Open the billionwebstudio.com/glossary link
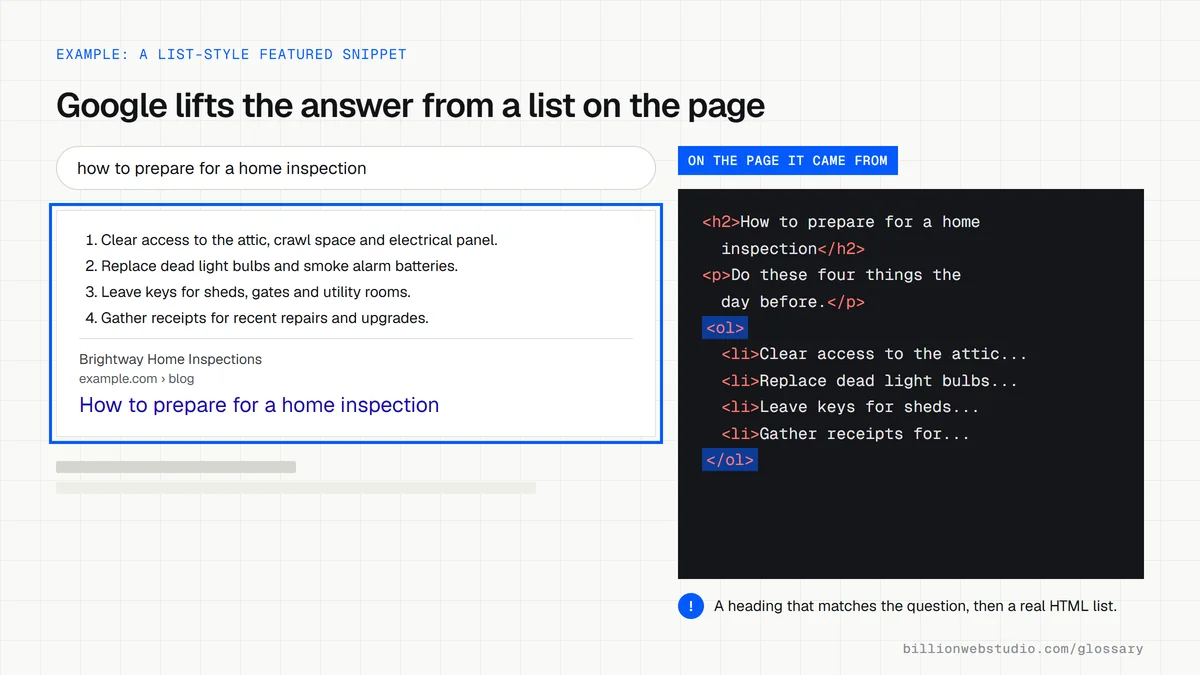1200x675 pixels. [x=1023, y=649]
